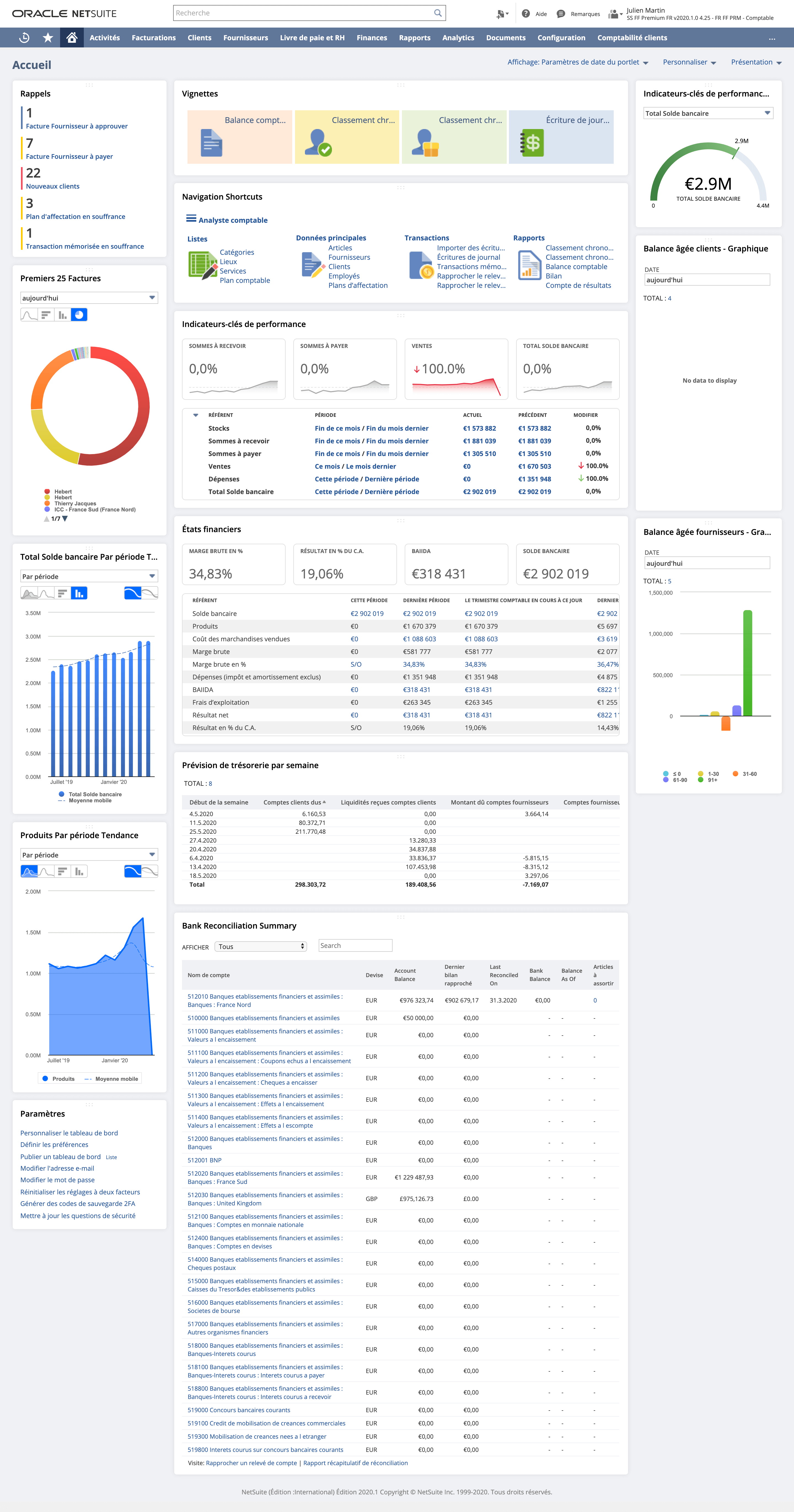
Task: Open the AFFICHER Tous select in Bank Reconciliation
Action: click(x=261, y=947)
